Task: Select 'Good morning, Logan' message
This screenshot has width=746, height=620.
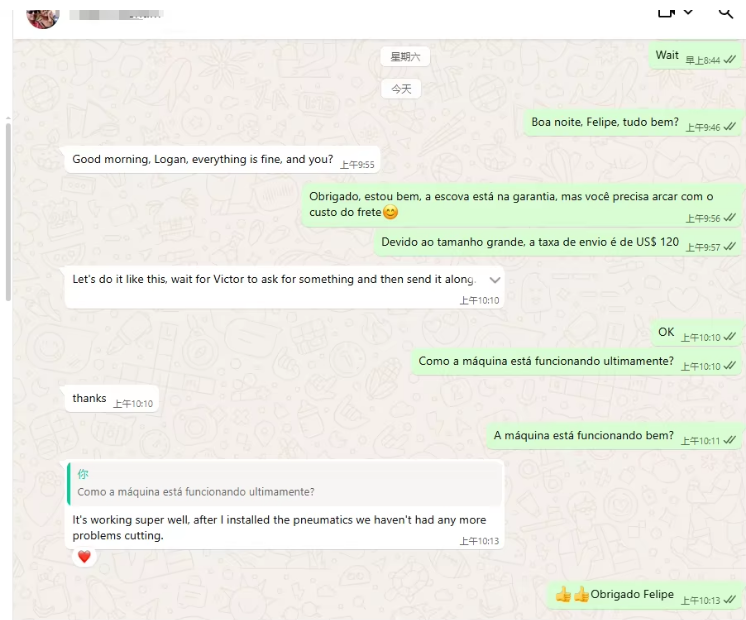Action: point(222,160)
